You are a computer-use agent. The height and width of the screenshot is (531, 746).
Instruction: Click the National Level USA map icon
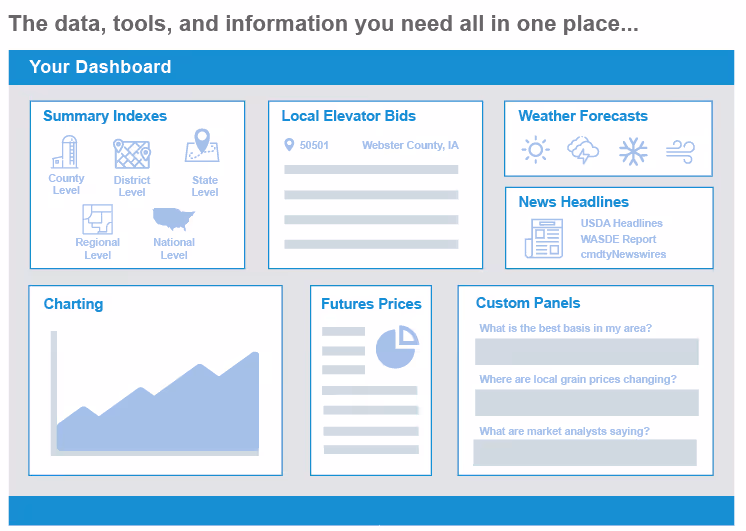click(x=174, y=219)
